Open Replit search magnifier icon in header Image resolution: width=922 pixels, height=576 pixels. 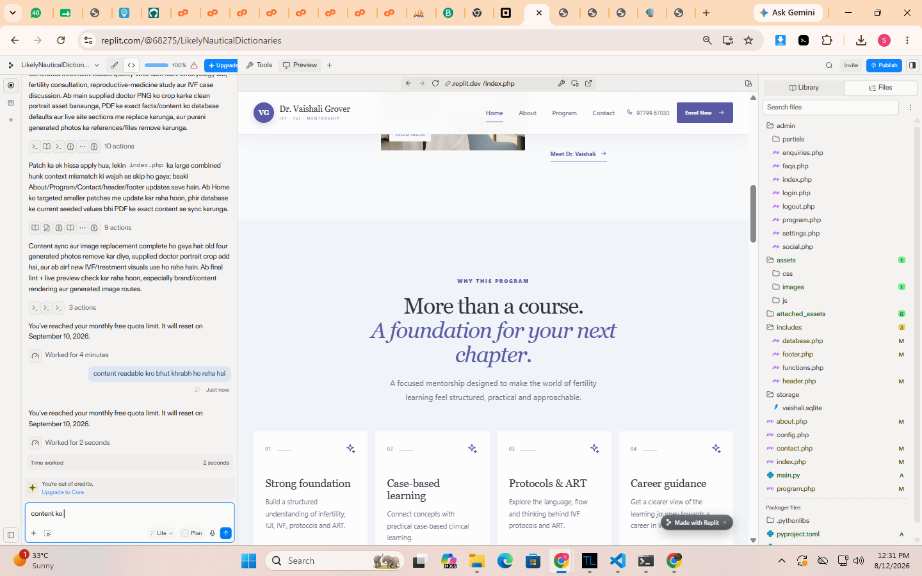tap(829, 65)
